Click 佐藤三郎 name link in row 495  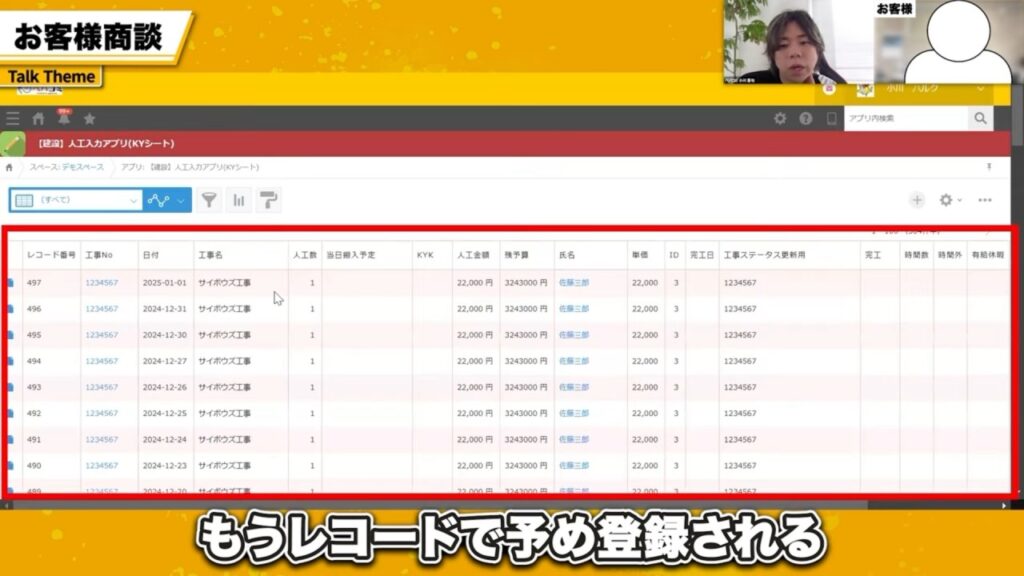574,335
